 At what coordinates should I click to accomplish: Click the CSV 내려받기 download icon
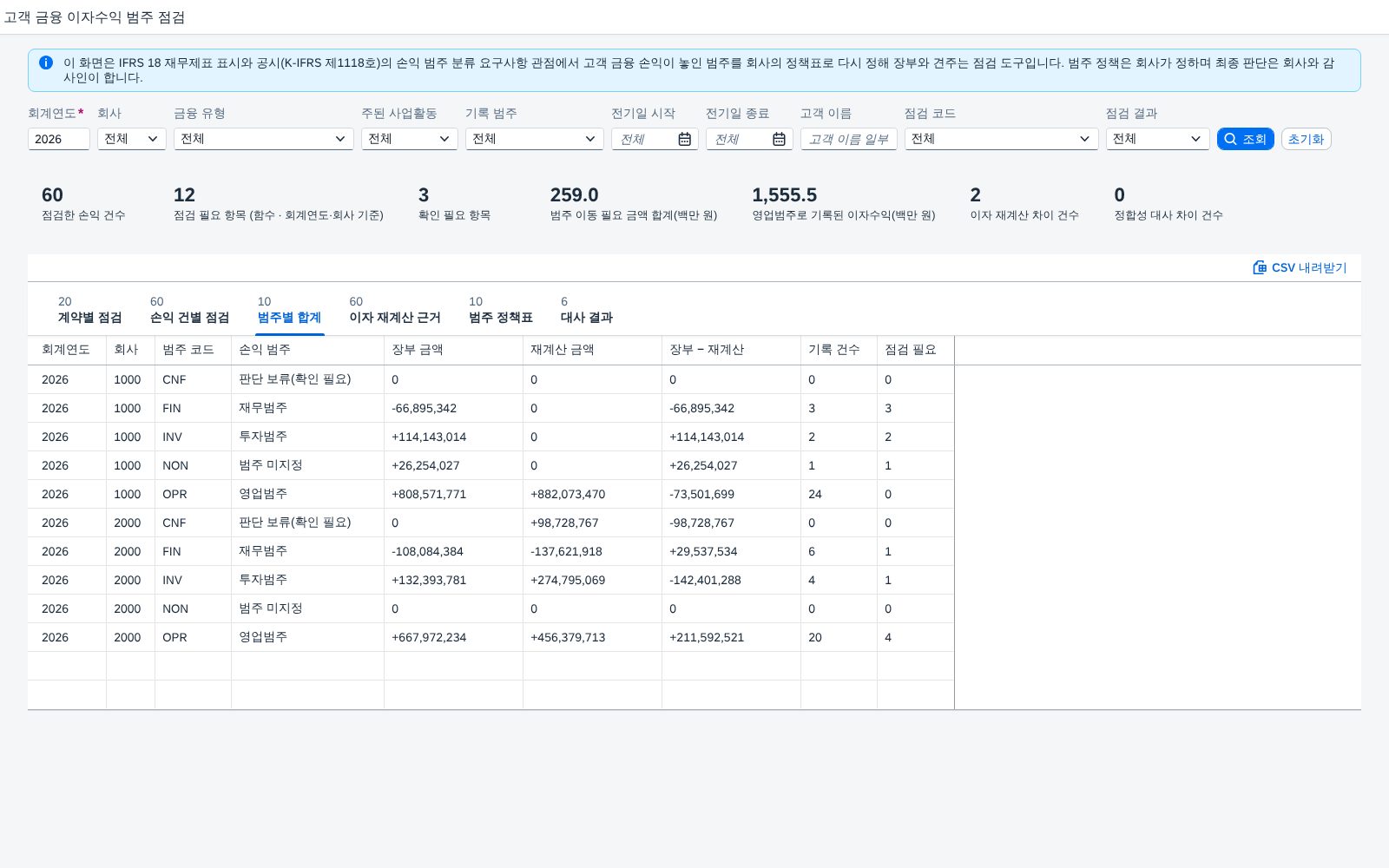(1260, 267)
